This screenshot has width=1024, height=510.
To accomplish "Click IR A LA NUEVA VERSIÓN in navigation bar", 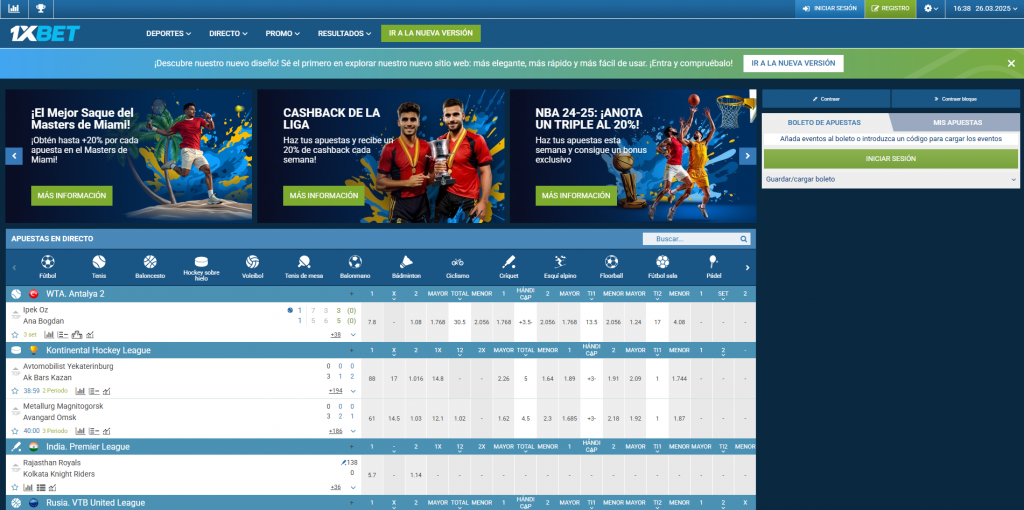I will (431, 33).
